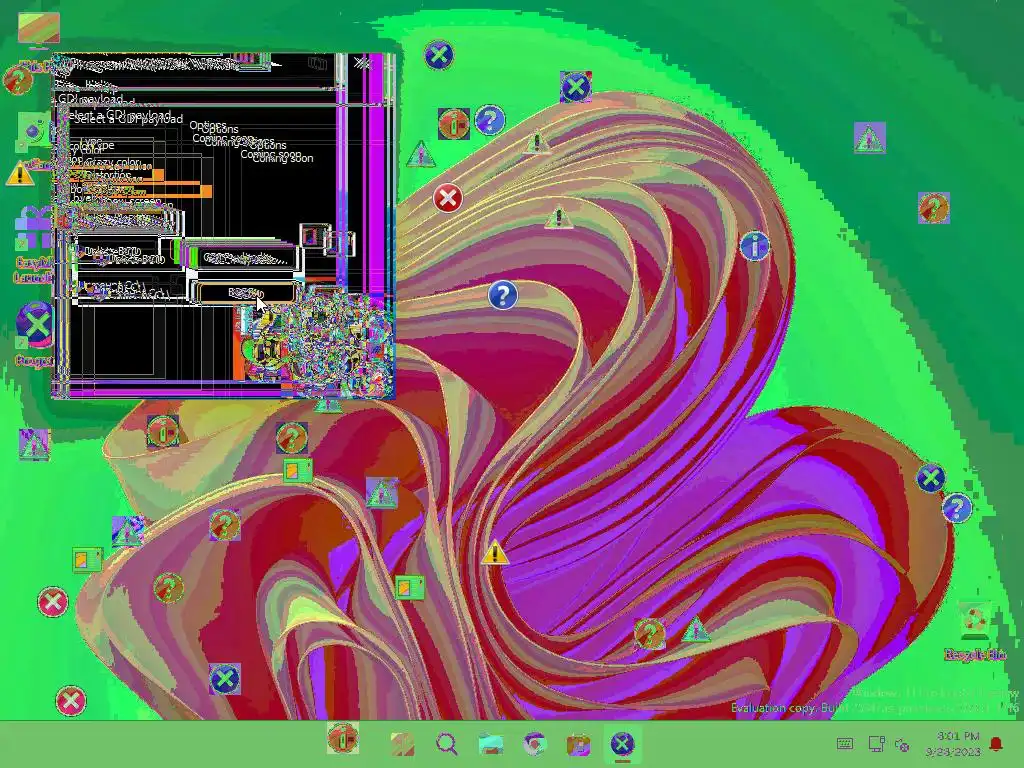Open File Explorer from the taskbar
Viewport: 1024px width, 768px height.
point(490,744)
